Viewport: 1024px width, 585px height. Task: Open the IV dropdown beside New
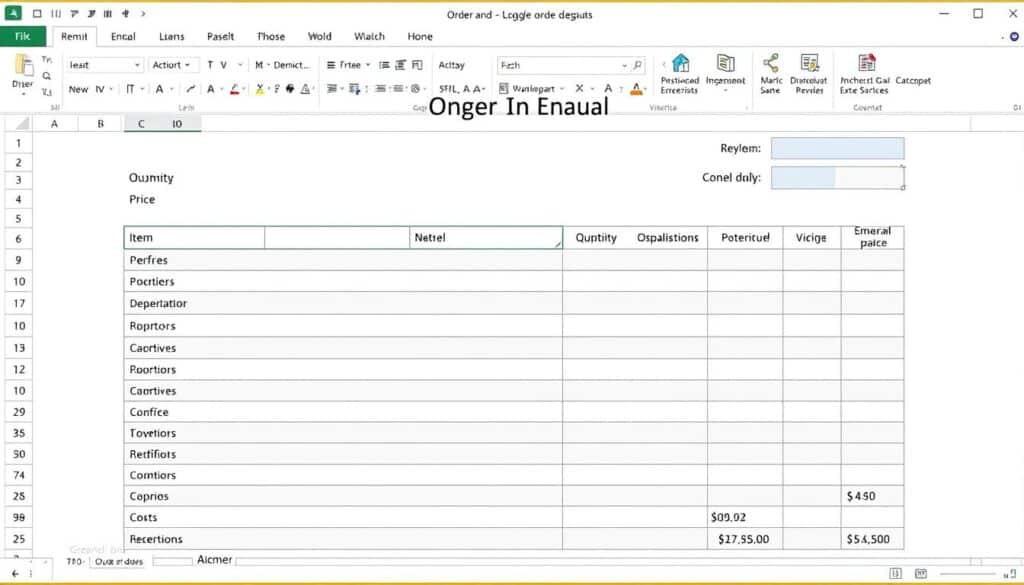point(104,89)
